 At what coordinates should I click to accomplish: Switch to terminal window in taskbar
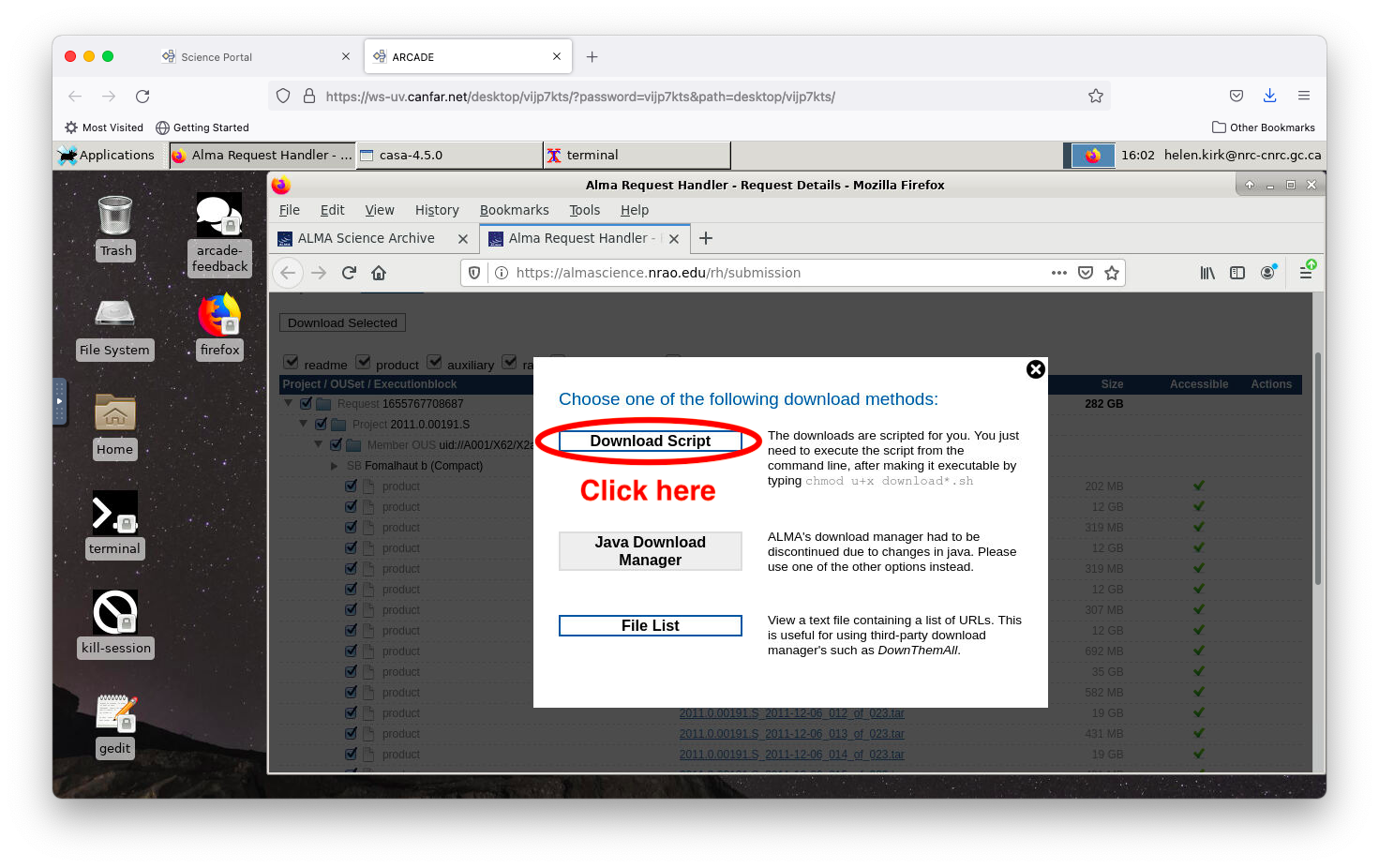point(637,156)
